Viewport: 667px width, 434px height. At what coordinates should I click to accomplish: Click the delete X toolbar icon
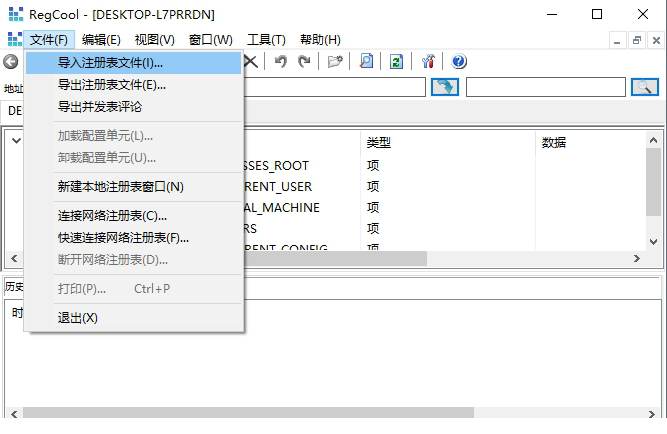coord(251,62)
